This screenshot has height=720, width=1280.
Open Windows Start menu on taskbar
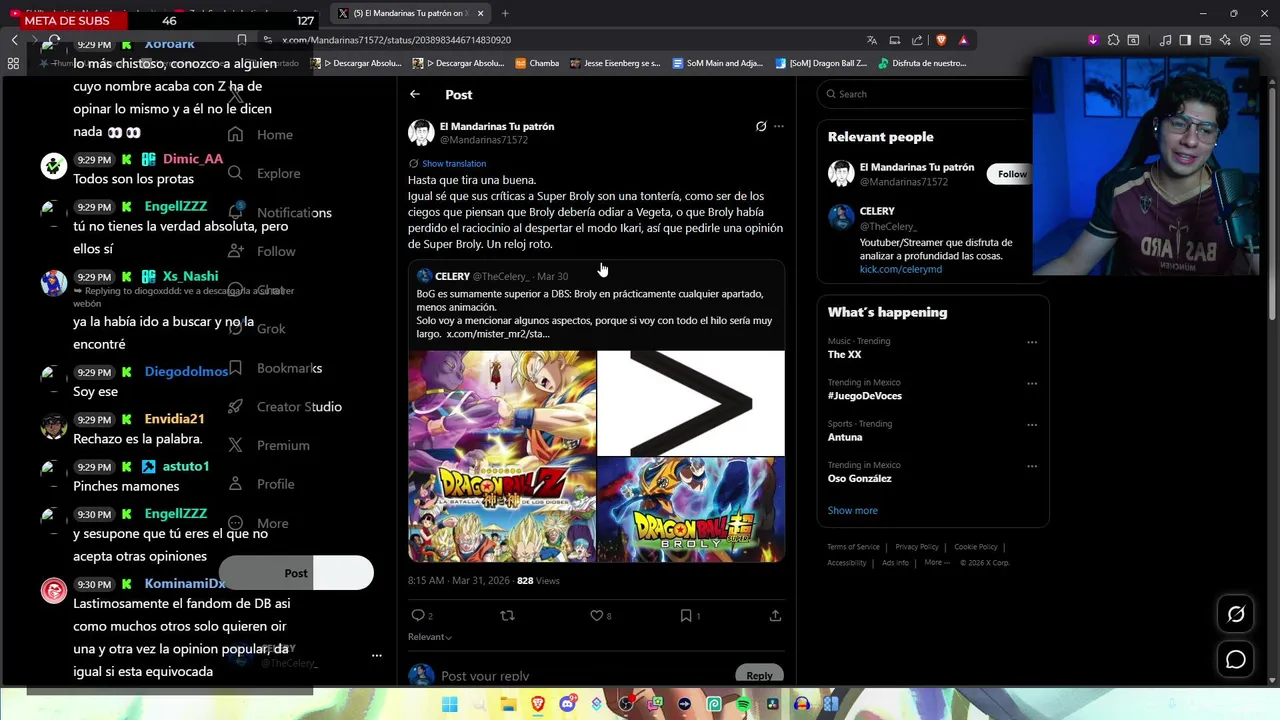[450, 704]
